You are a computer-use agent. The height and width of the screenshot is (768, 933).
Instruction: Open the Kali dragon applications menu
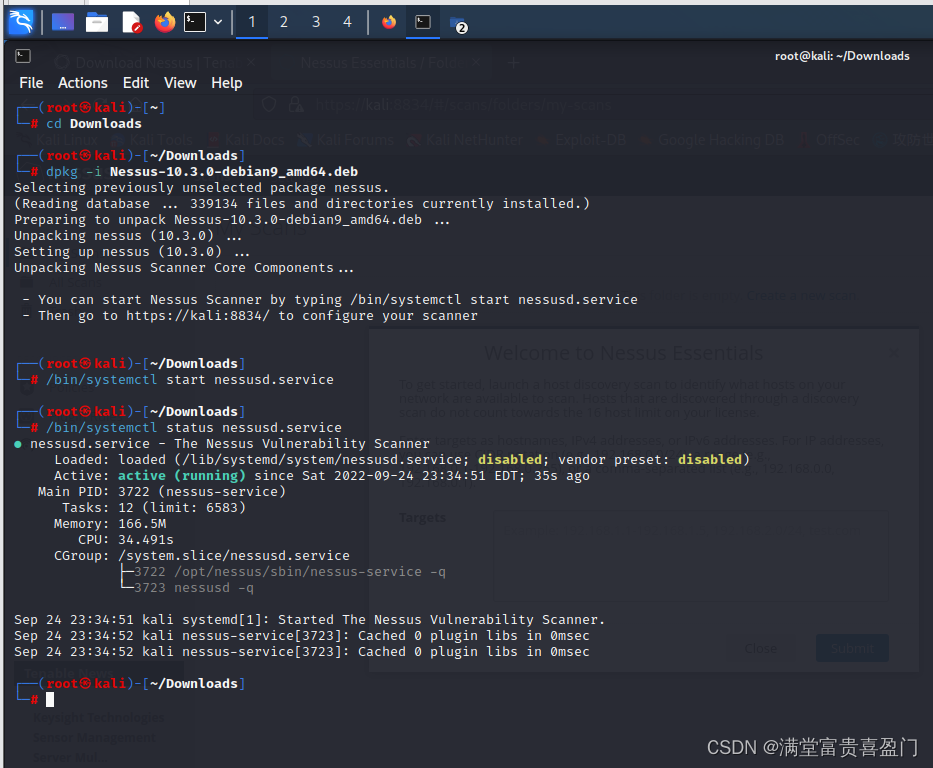coord(21,22)
